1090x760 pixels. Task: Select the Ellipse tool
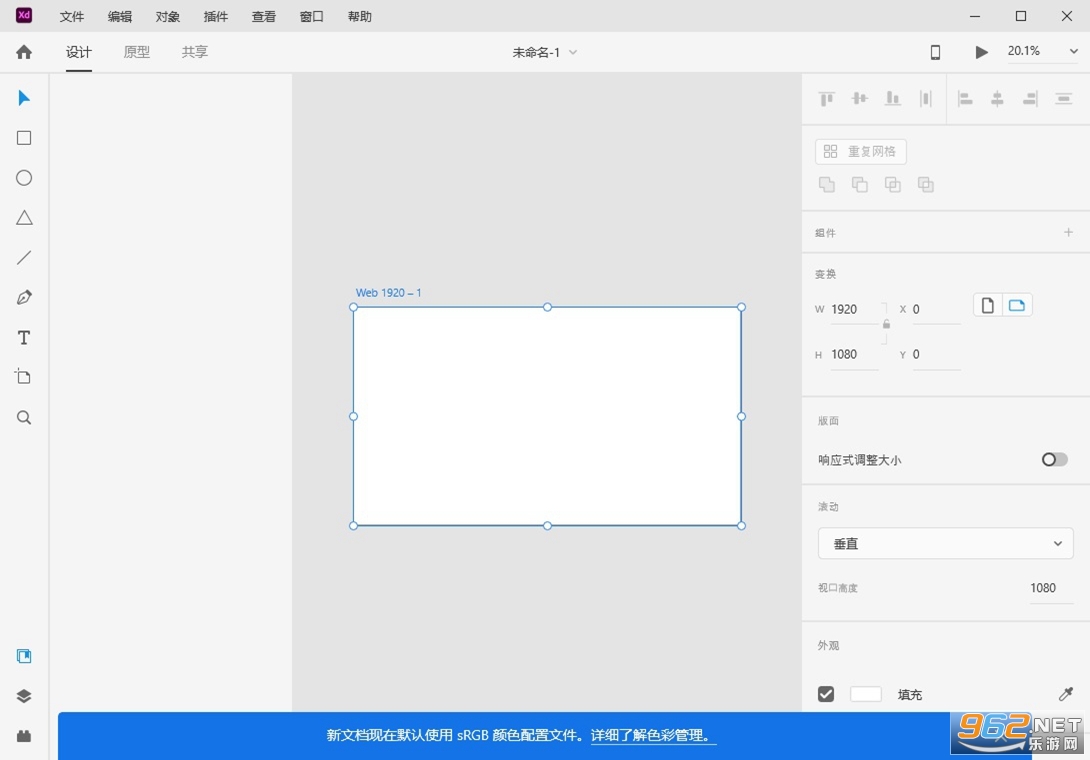[24, 178]
